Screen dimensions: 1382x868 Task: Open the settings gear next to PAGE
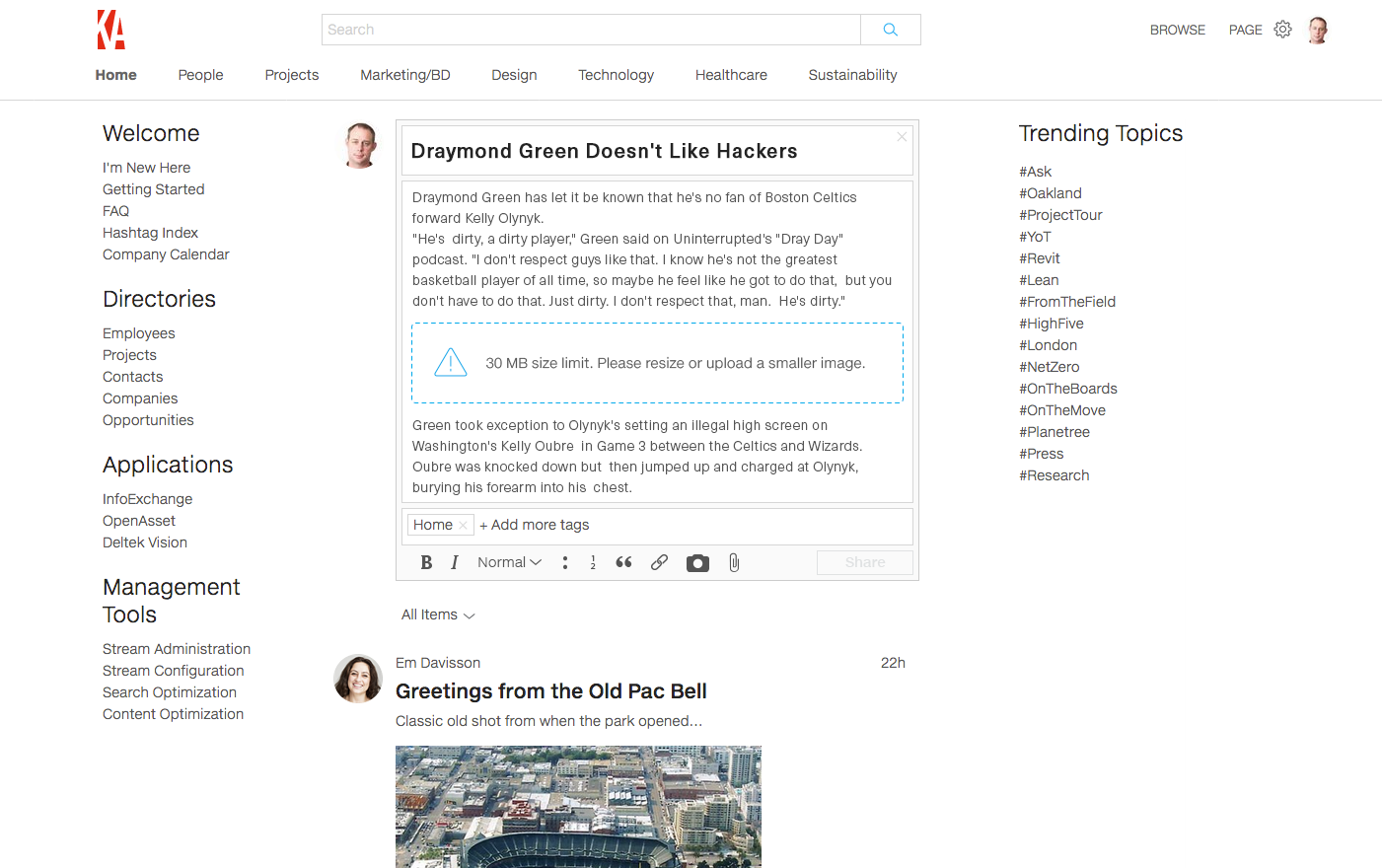[1282, 30]
